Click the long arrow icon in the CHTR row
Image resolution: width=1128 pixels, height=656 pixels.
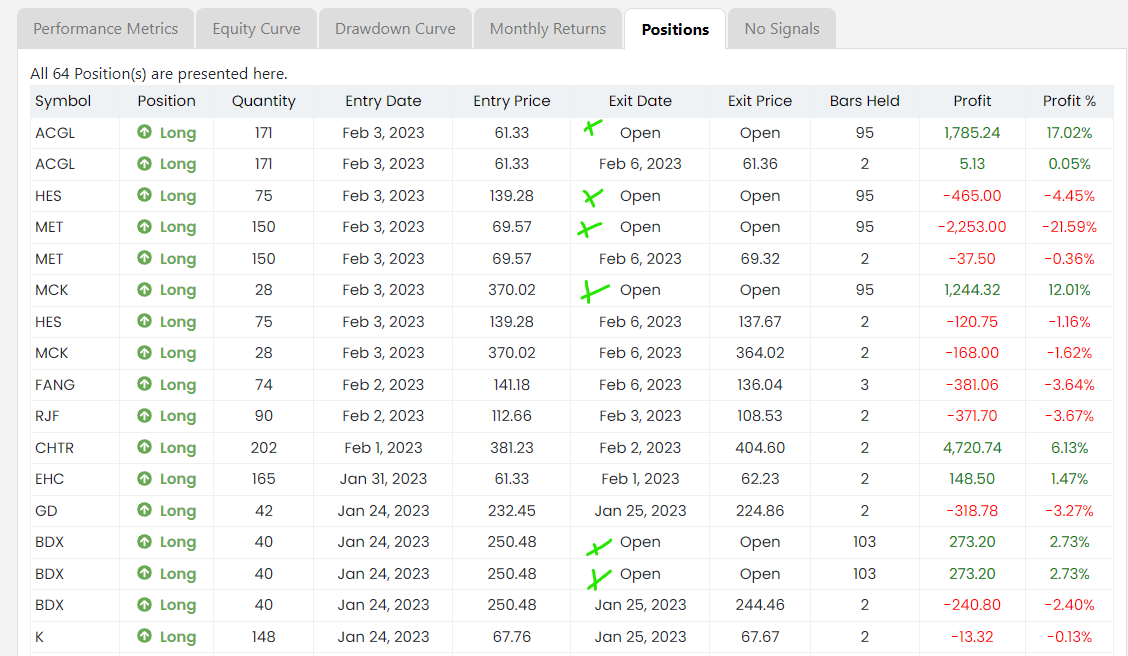click(x=145, y=446)
